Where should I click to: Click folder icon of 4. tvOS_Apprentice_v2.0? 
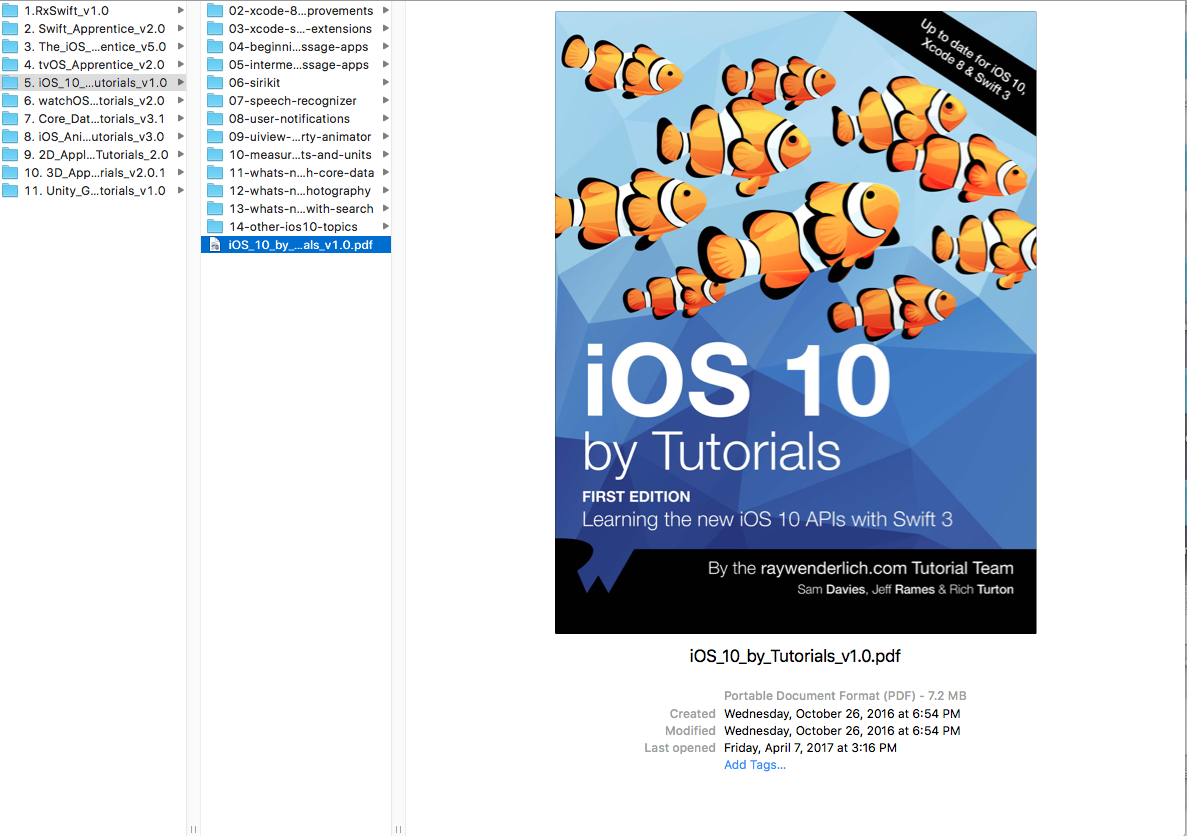click(x=10, y=64)
